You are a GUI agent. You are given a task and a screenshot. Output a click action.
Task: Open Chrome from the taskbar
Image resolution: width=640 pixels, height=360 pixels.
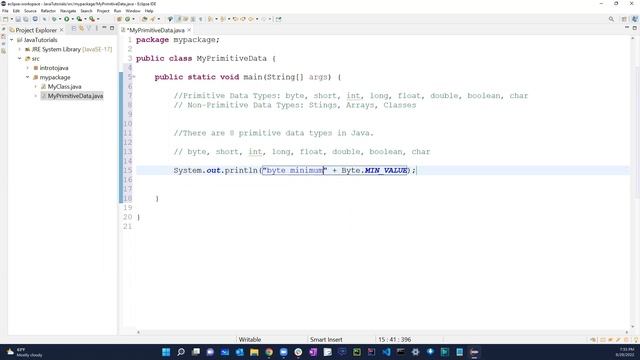(x=269, y=352)
